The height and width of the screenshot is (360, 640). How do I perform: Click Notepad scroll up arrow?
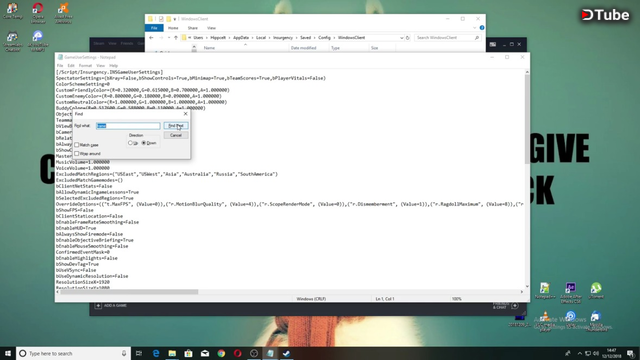click(527, 72)
